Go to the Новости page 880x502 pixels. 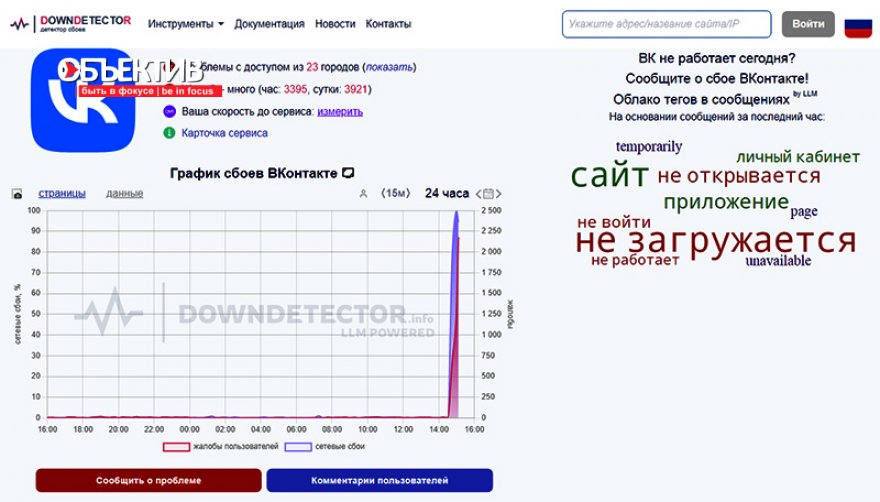[335, 24]
